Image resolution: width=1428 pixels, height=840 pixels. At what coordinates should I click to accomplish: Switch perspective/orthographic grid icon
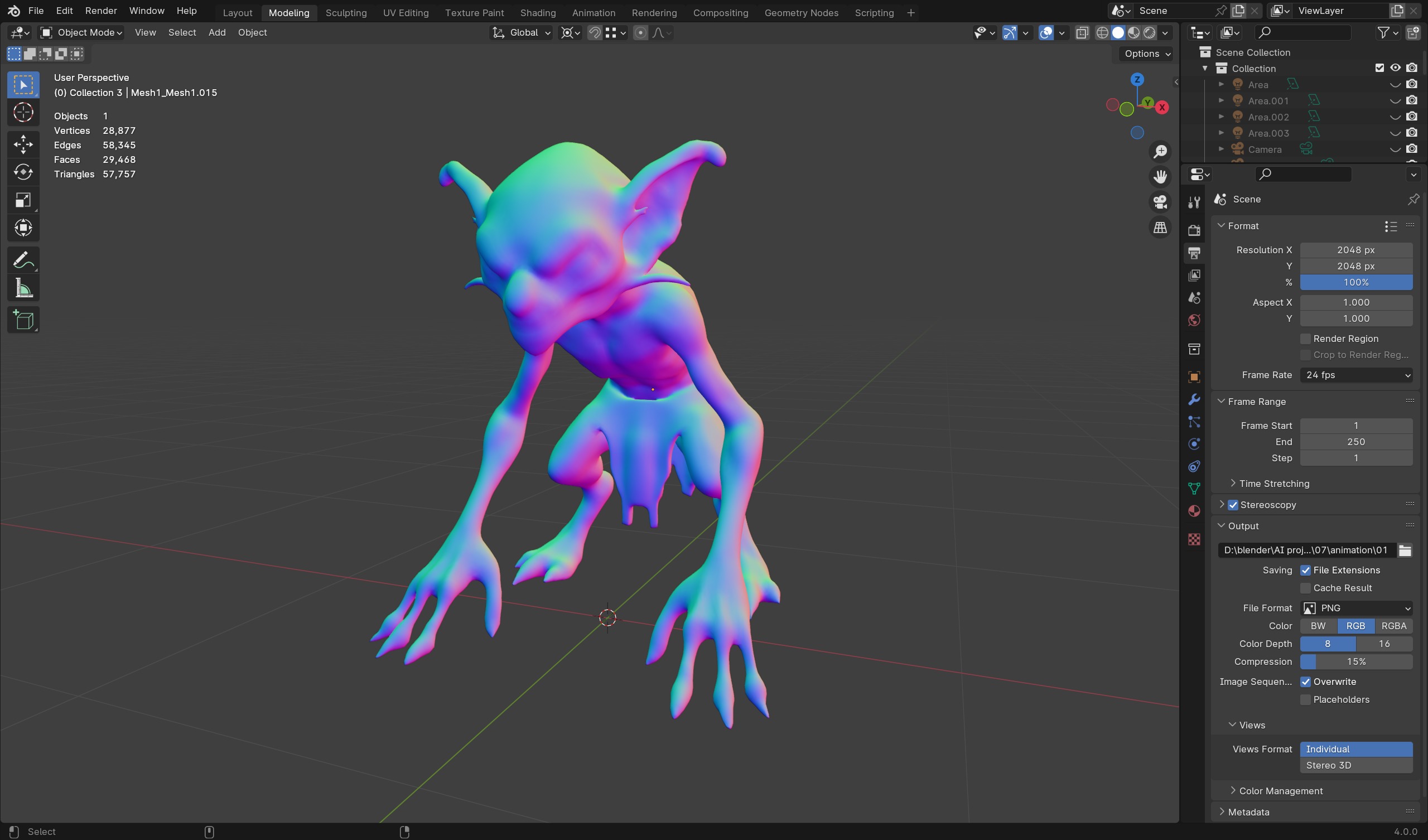tap(1160, 227)
